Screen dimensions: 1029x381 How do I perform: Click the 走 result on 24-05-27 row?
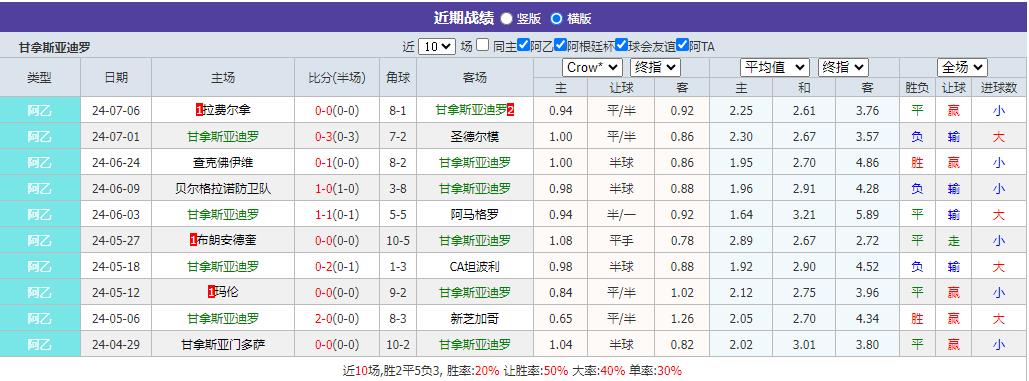[954, 241]
